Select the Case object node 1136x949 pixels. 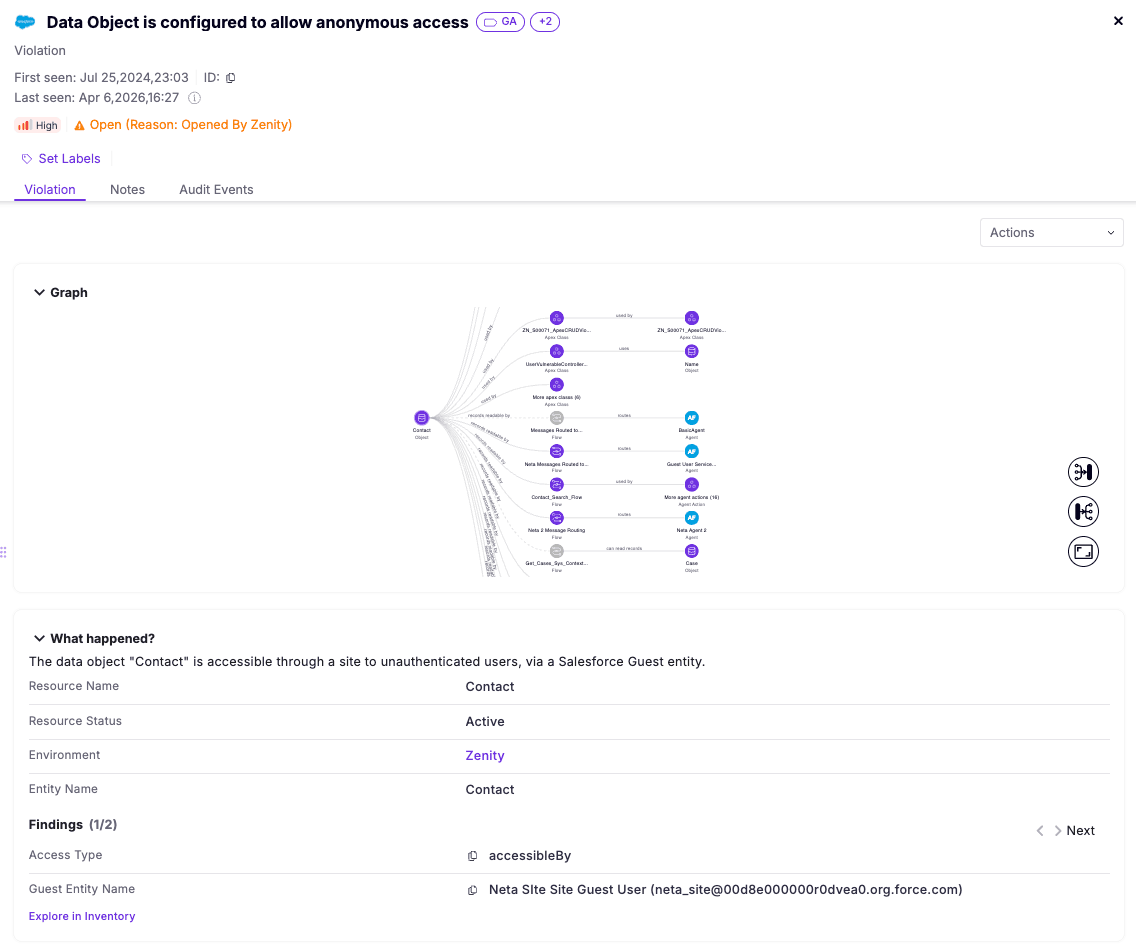coord(692,551)
